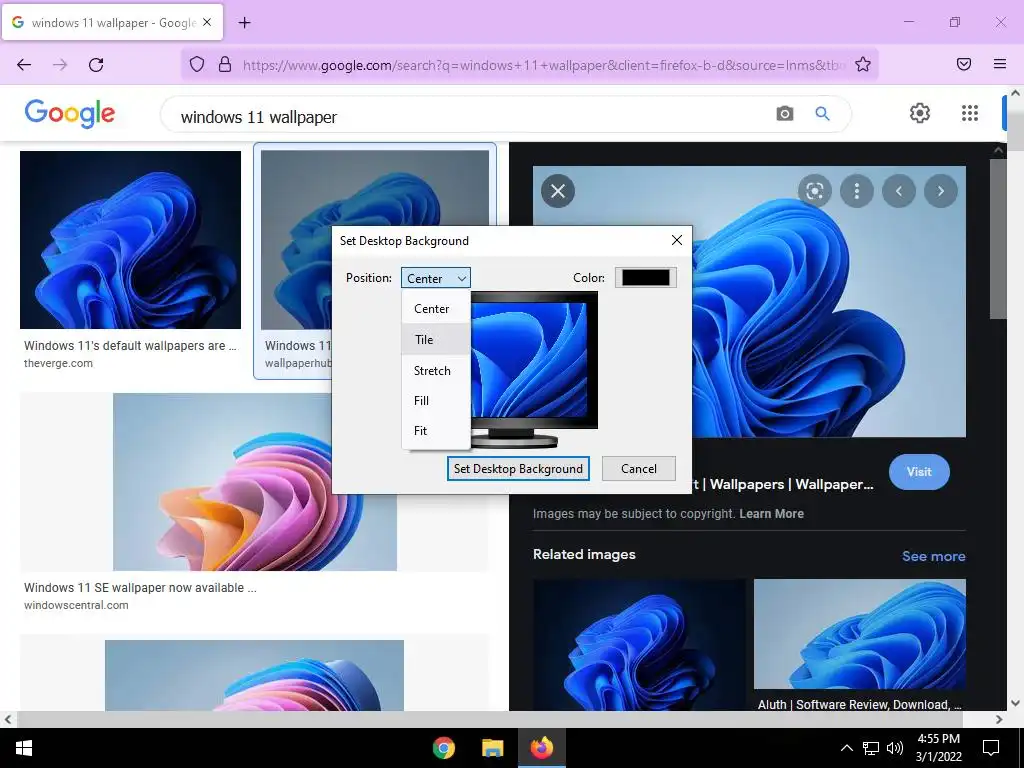
Task: Open Google settings gear
Action: pos(920,113)
